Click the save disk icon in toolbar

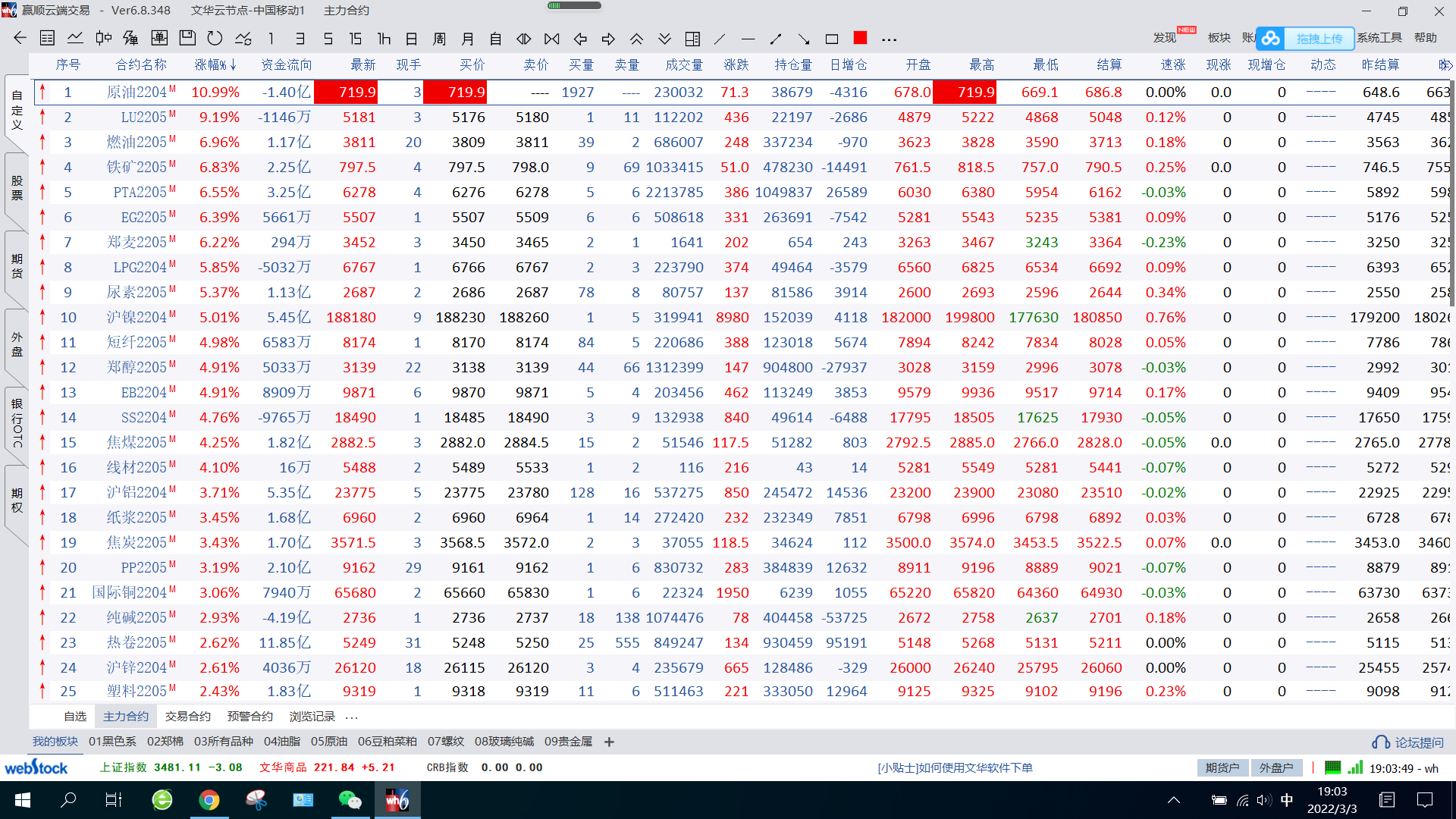(x=187, y=38)
